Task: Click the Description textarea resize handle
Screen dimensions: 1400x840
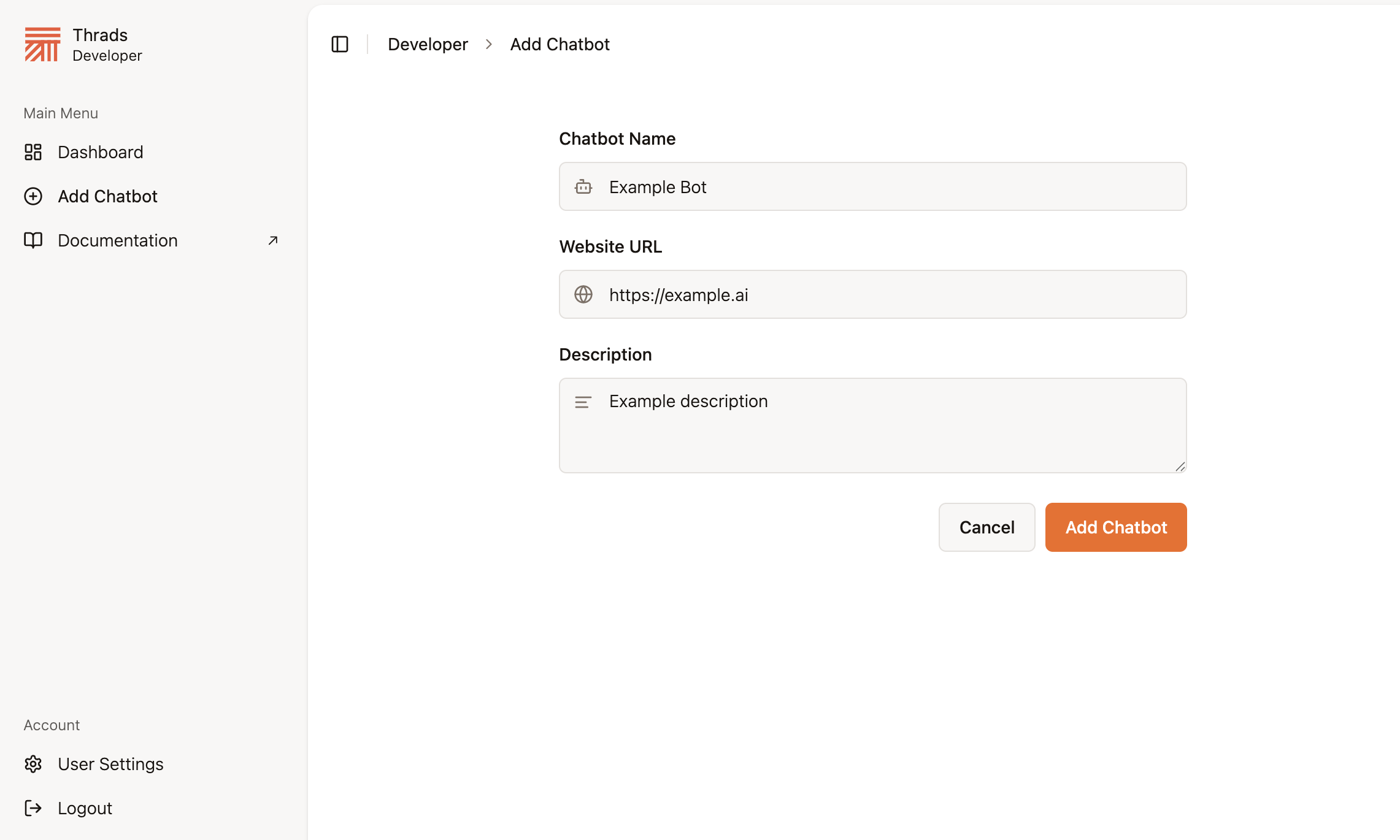Action: click(x=1180, y=467)
